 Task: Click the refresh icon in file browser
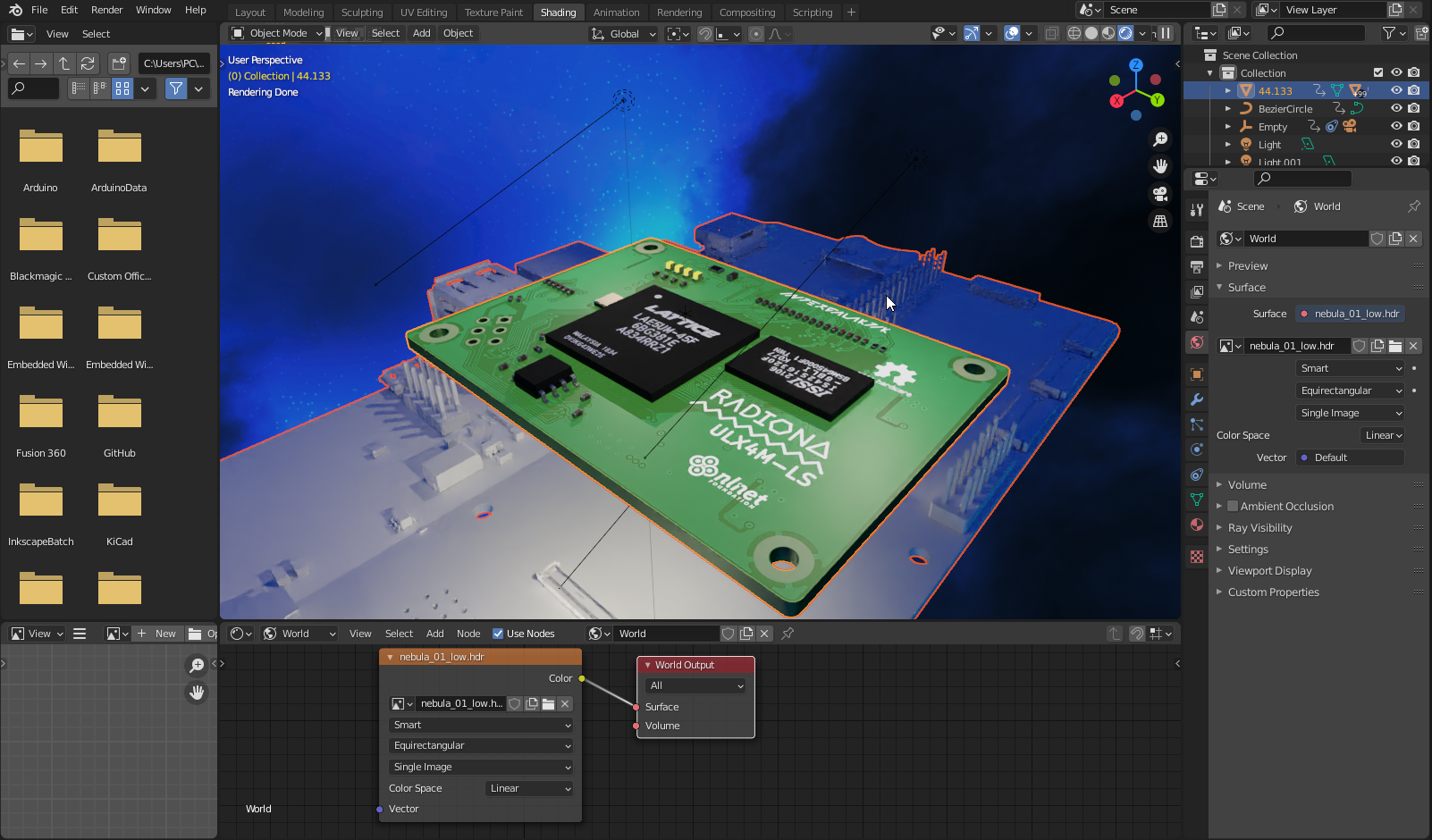88,63
